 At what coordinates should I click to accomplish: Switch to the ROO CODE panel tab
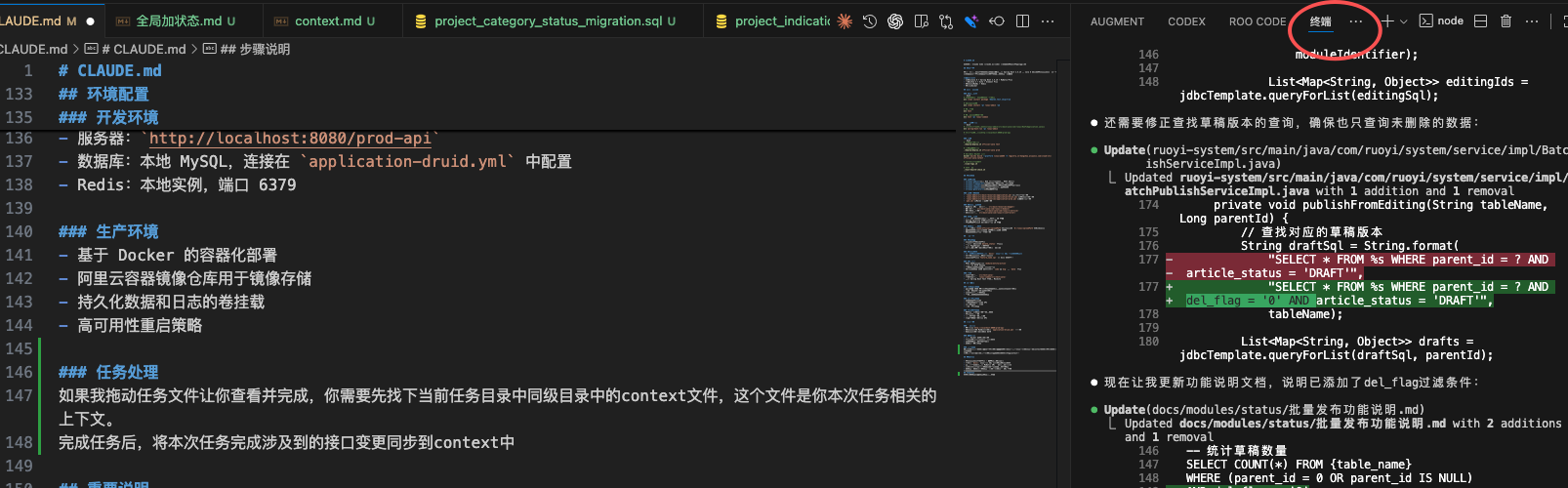click(x=1257, y=20)
